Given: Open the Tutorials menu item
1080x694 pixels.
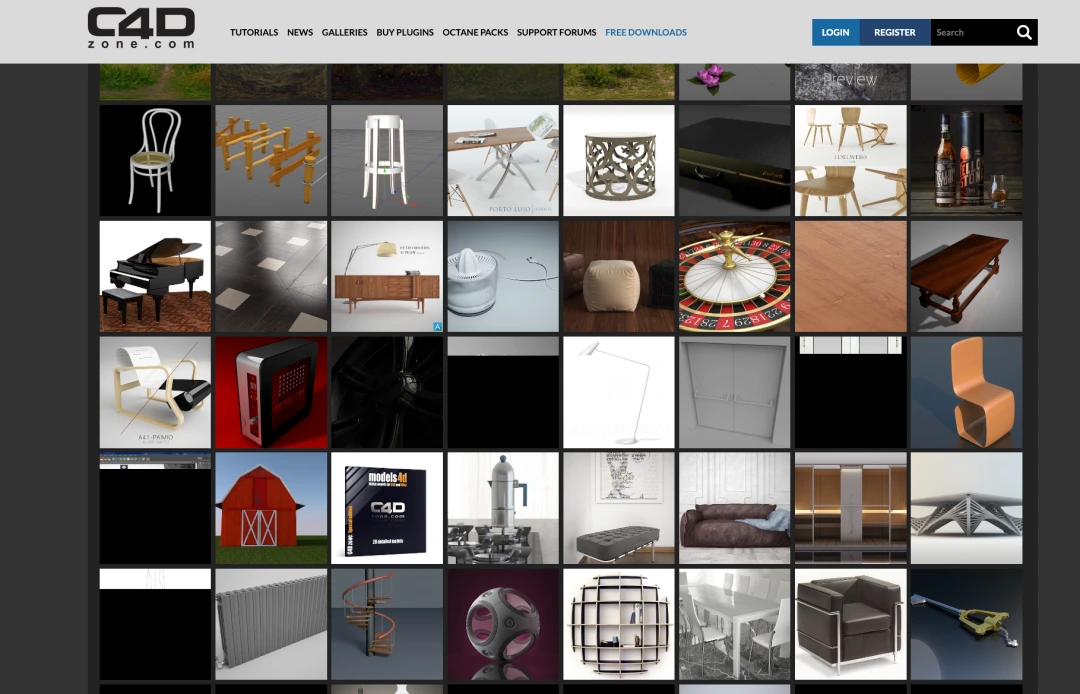Looking at the screenshot, I should point(254,32).
